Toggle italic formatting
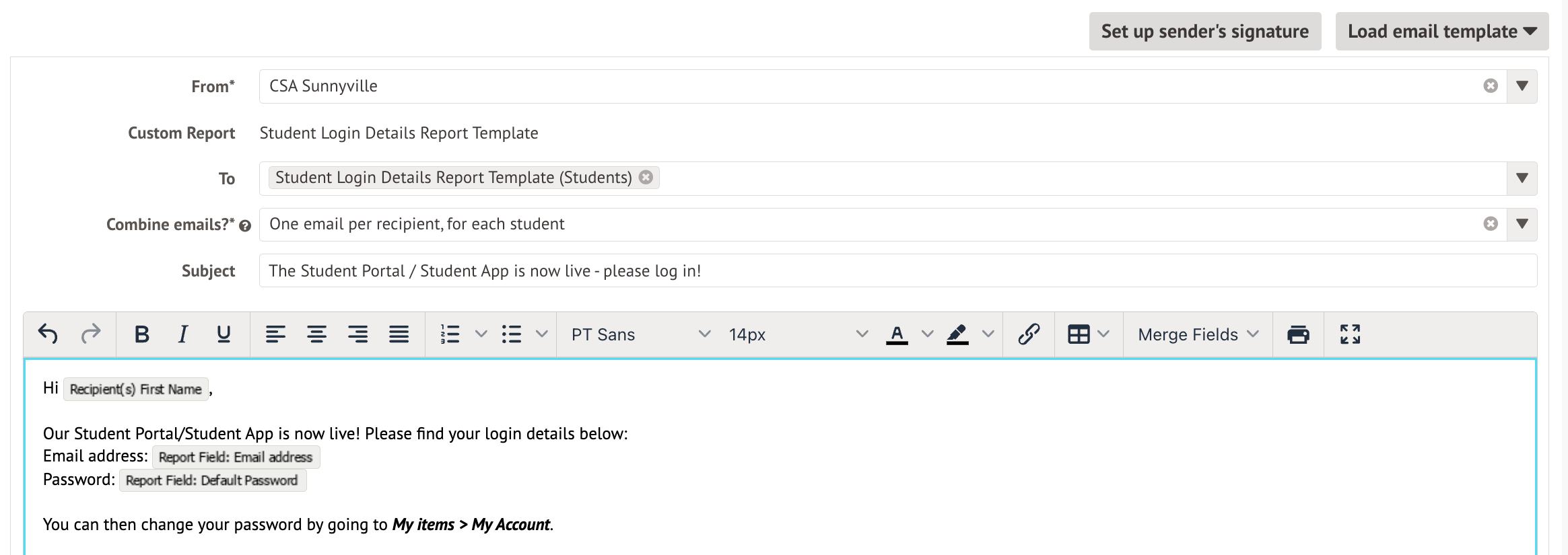Screen dimensions: 1568x555 click(x=182, y=334)
